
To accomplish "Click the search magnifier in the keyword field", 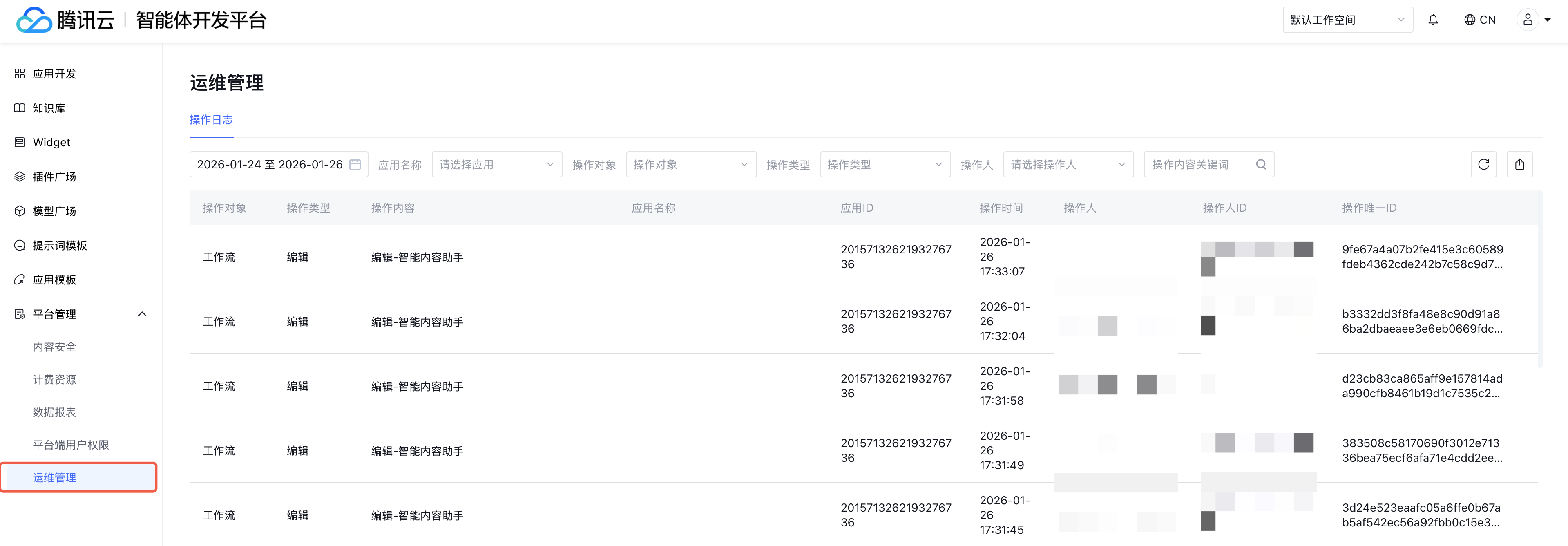I will coord(1261,164).
